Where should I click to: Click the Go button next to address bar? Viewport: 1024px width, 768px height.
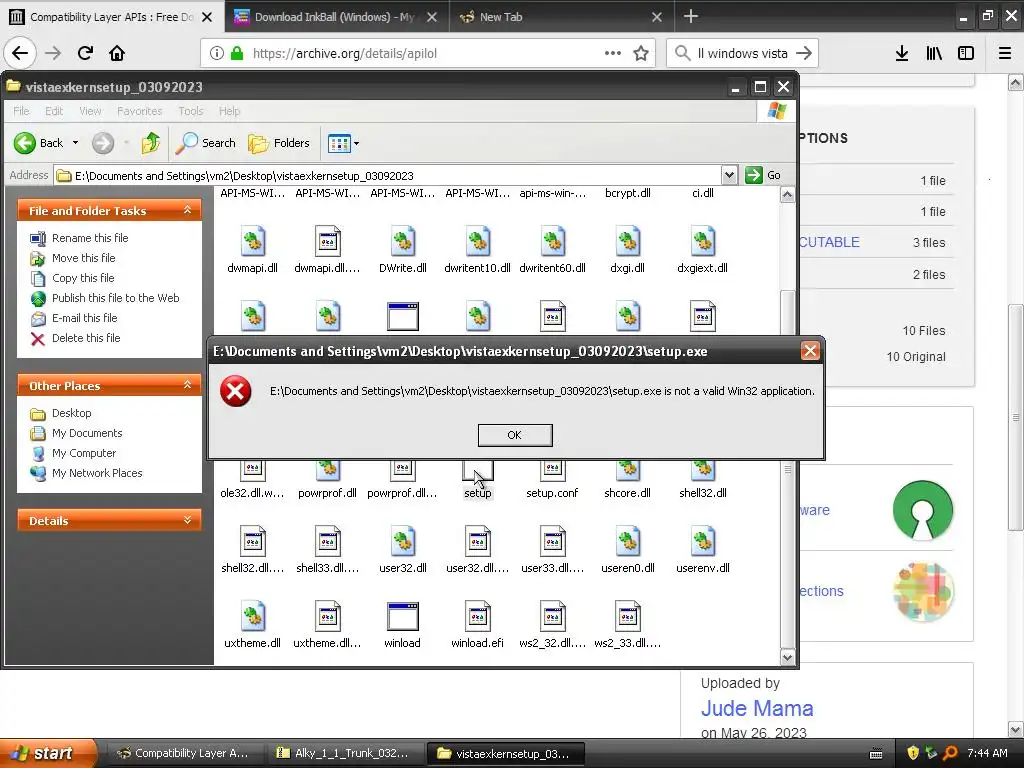point(763,175)
